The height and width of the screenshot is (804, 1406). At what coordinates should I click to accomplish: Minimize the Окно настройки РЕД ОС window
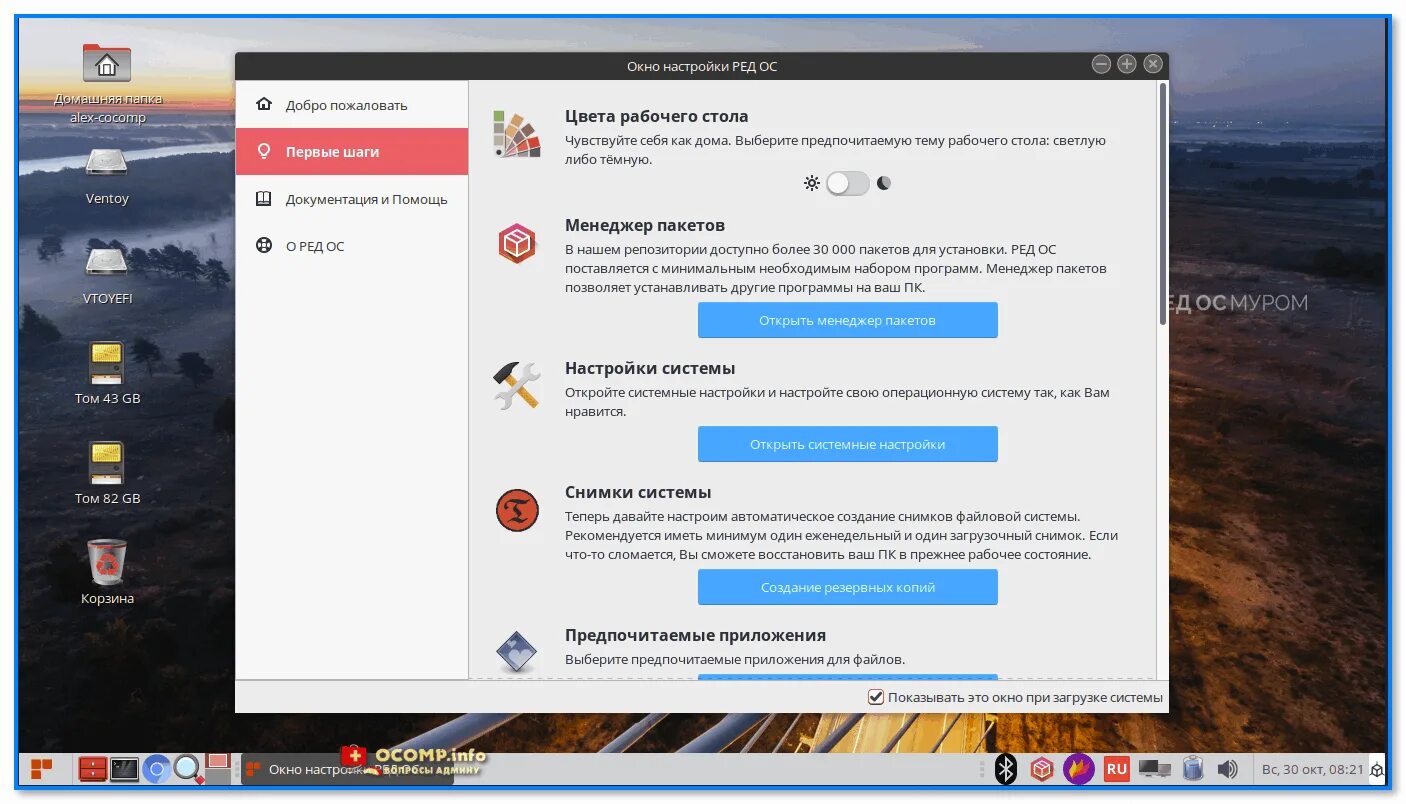[x=1101, y=64]
